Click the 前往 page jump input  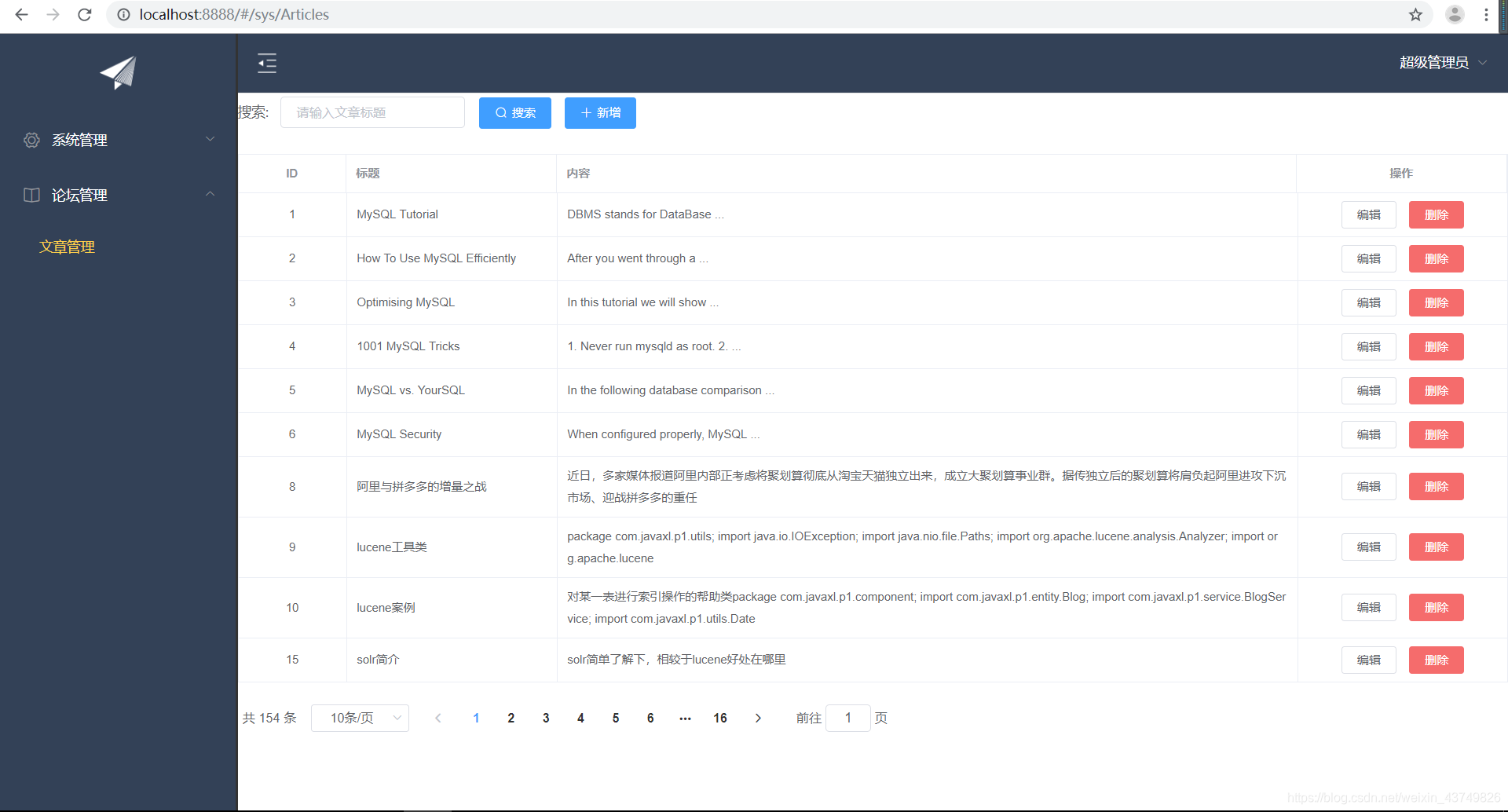pyautogui.click(x=848, y=718)
